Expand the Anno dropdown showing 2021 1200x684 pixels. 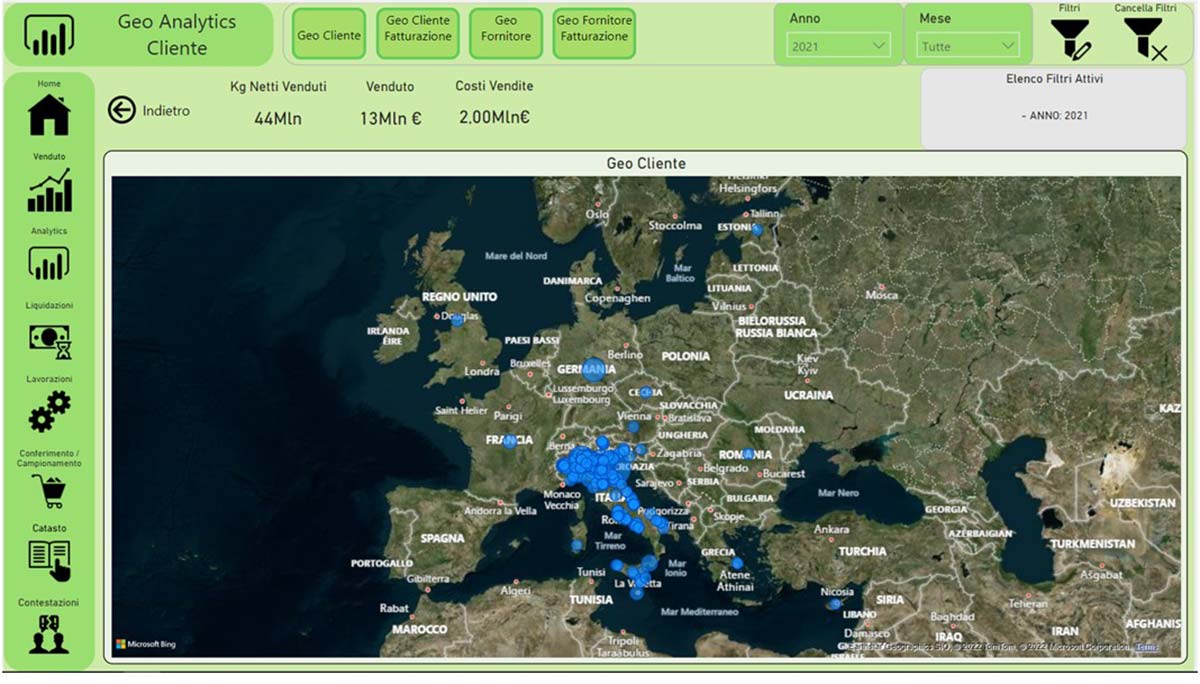pos(838,45)
